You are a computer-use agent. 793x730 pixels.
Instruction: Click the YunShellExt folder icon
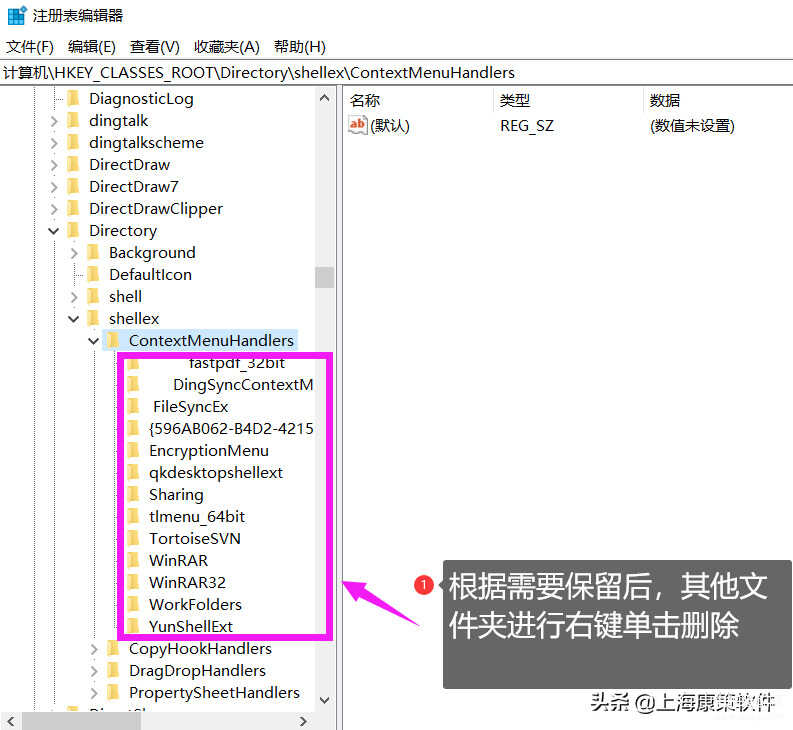coord(133,626)
